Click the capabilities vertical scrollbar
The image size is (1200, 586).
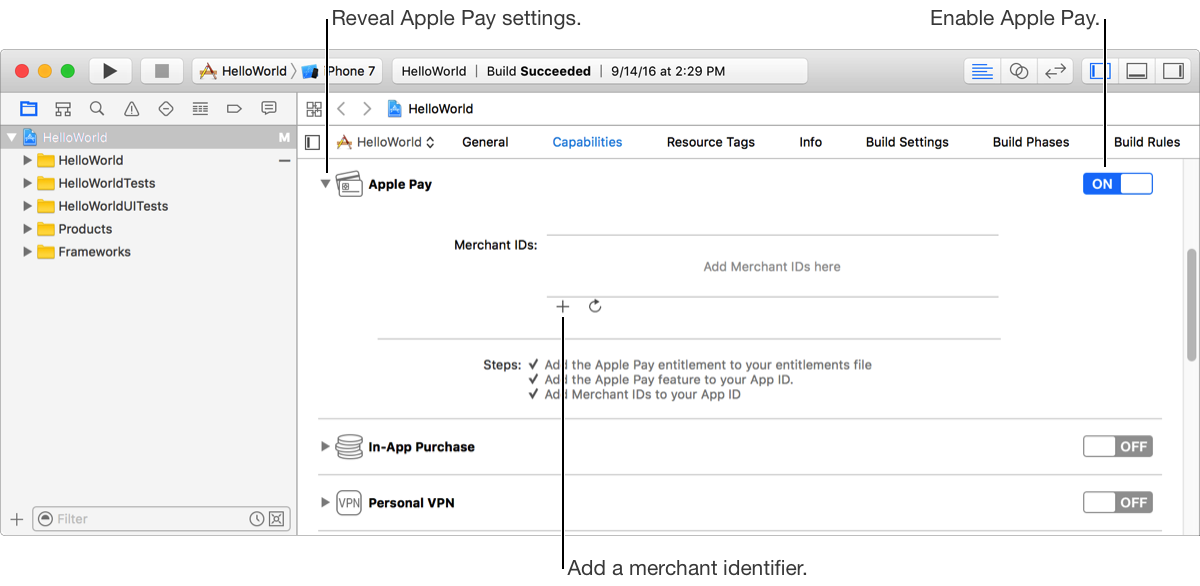(x=1191, y=305)
